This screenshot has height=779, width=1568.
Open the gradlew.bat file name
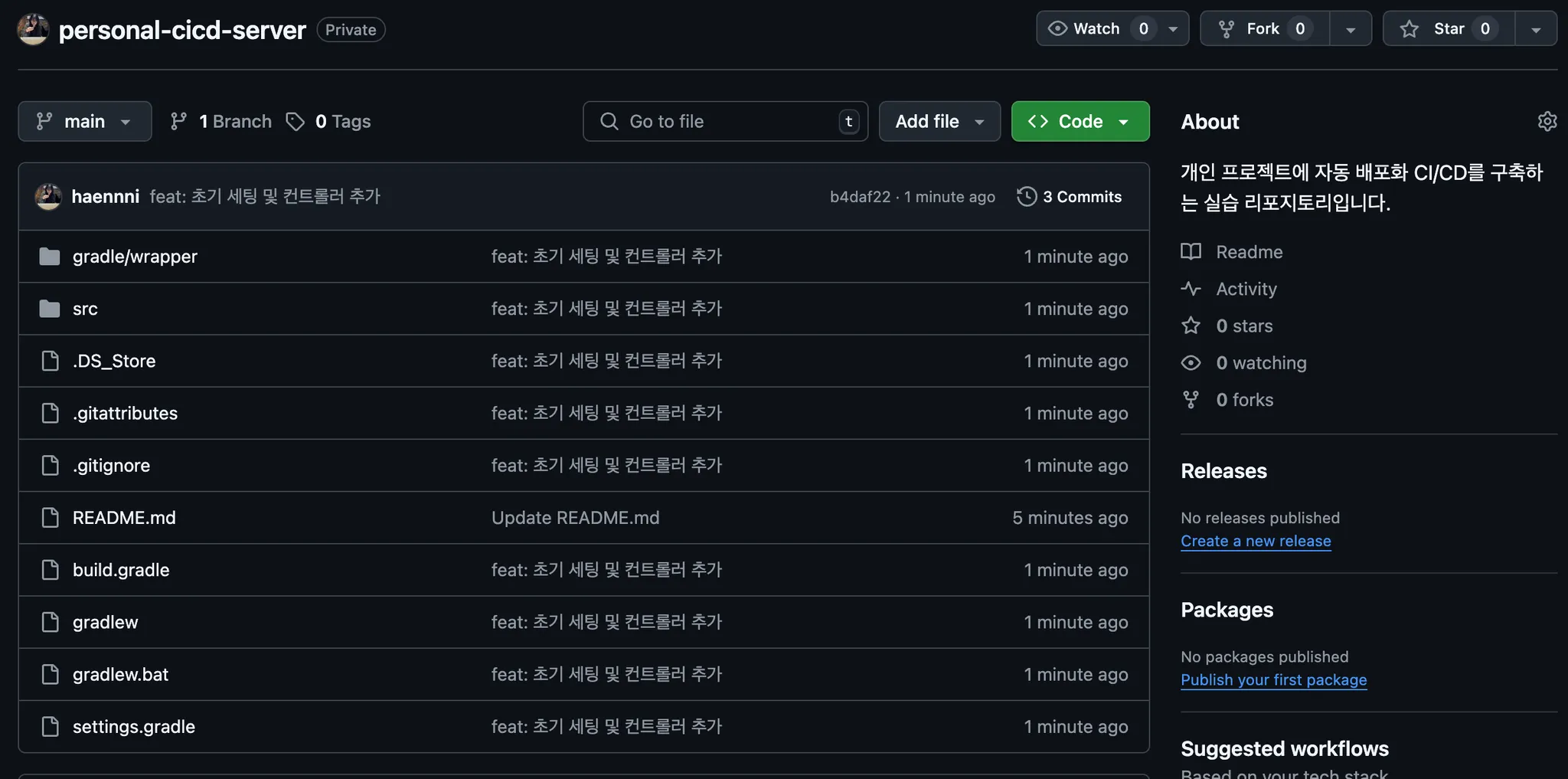tap(120, 674)
